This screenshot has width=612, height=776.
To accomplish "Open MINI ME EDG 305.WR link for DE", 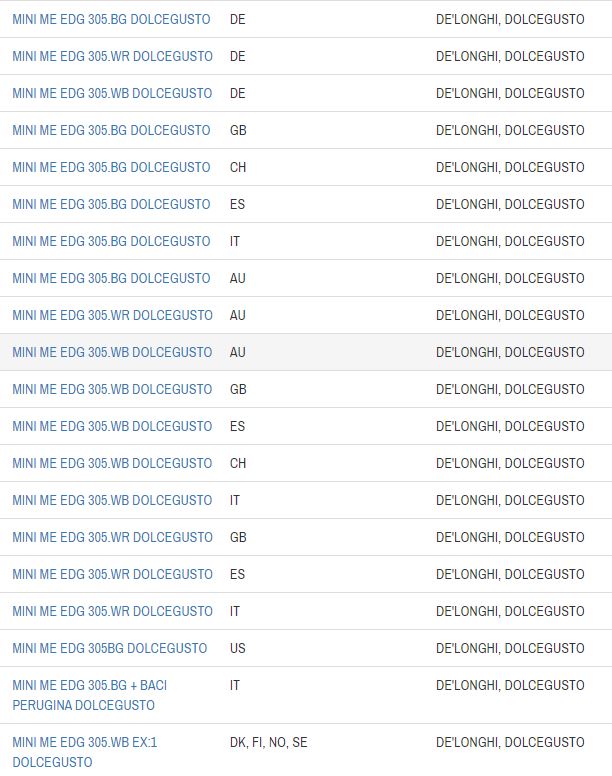I will click(x=112, y=56).
